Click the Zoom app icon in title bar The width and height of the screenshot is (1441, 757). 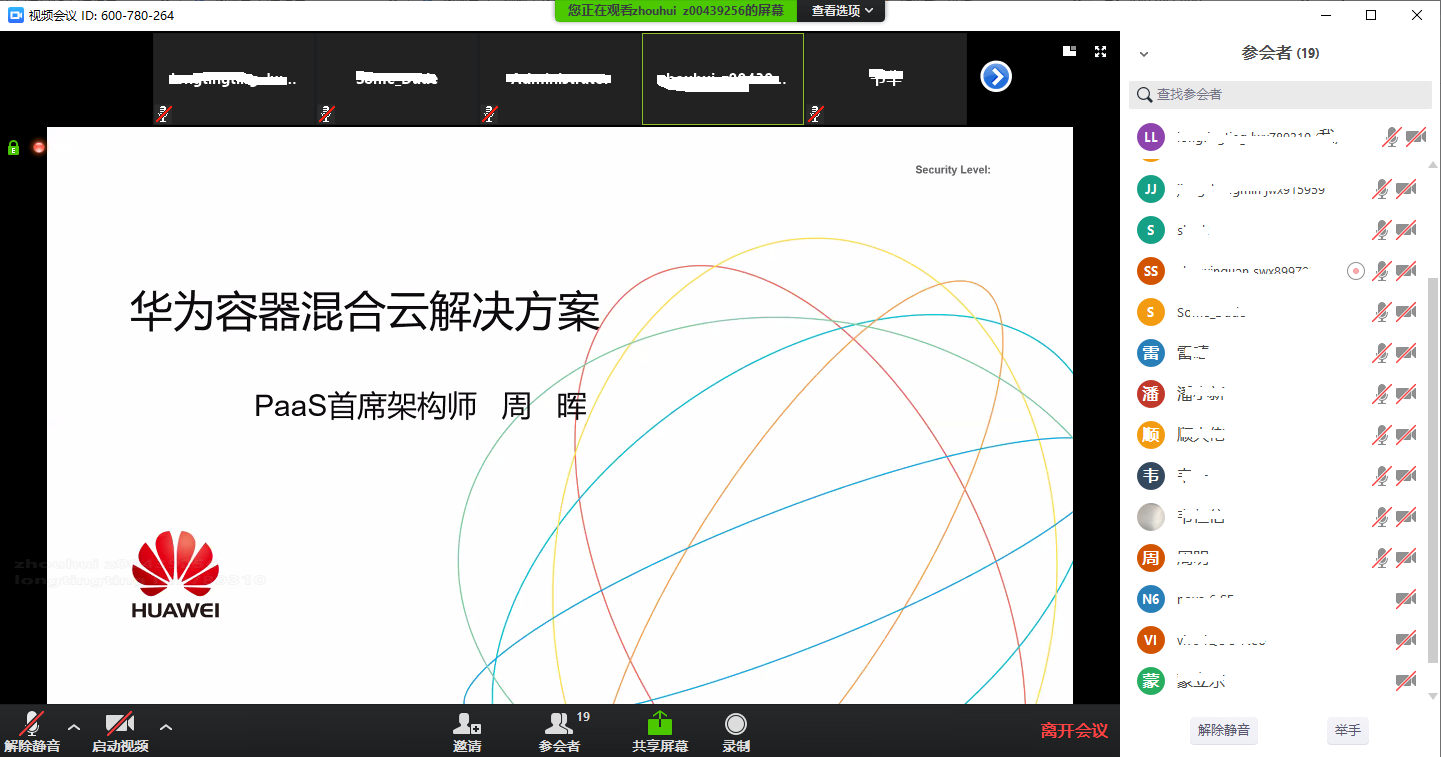point(15,15)
